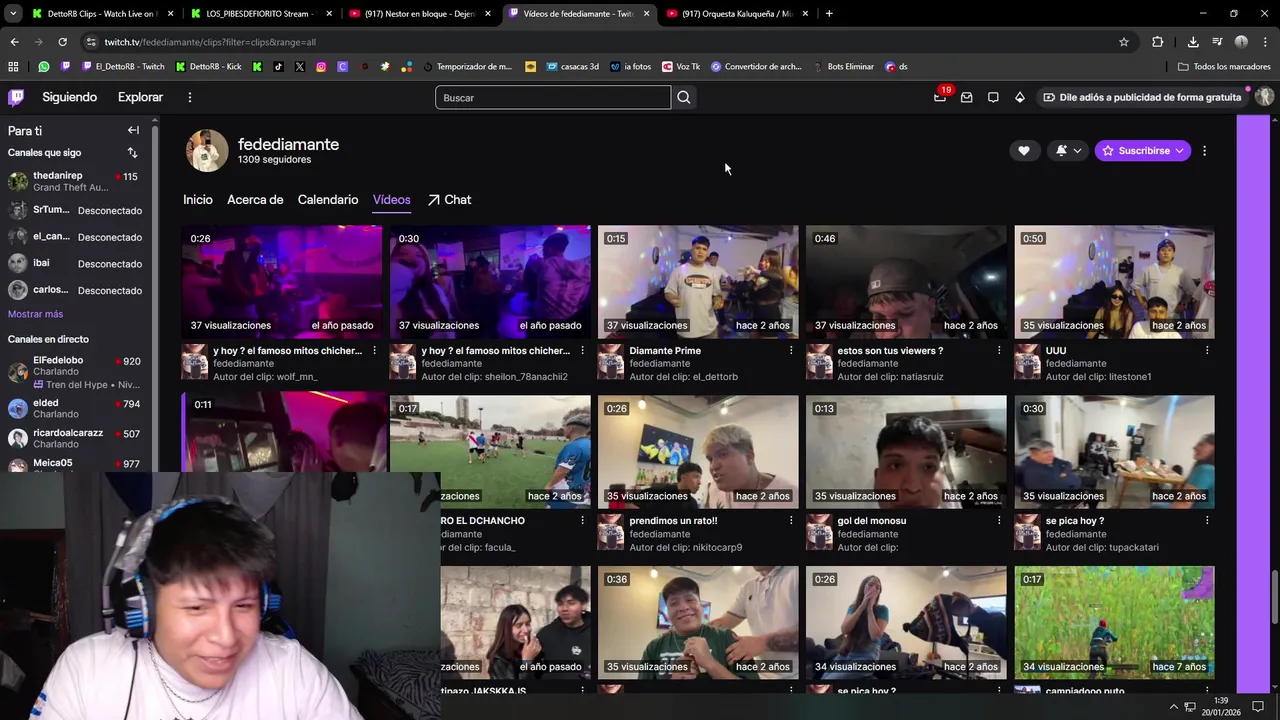Reload the page
The height and width of the screenshot is (720, 1280).
62,42
